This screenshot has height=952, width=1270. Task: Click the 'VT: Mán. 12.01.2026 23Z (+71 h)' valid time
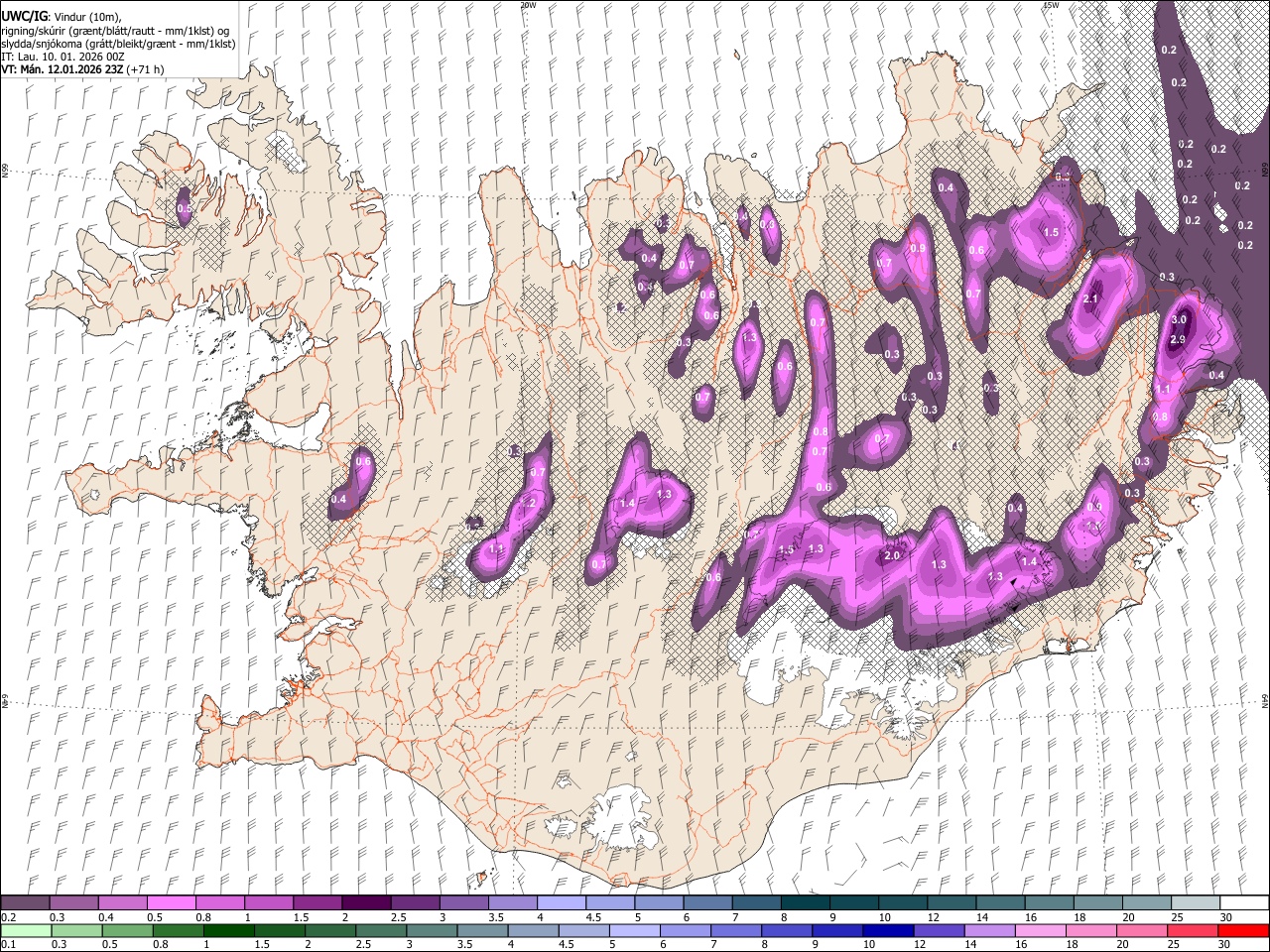click(83, 69)
